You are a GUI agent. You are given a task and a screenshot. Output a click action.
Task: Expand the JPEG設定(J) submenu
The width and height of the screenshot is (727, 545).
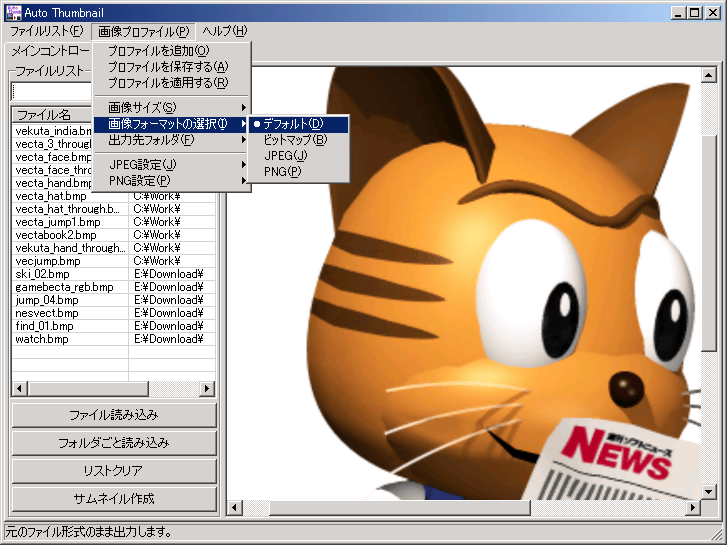point(172,165)
